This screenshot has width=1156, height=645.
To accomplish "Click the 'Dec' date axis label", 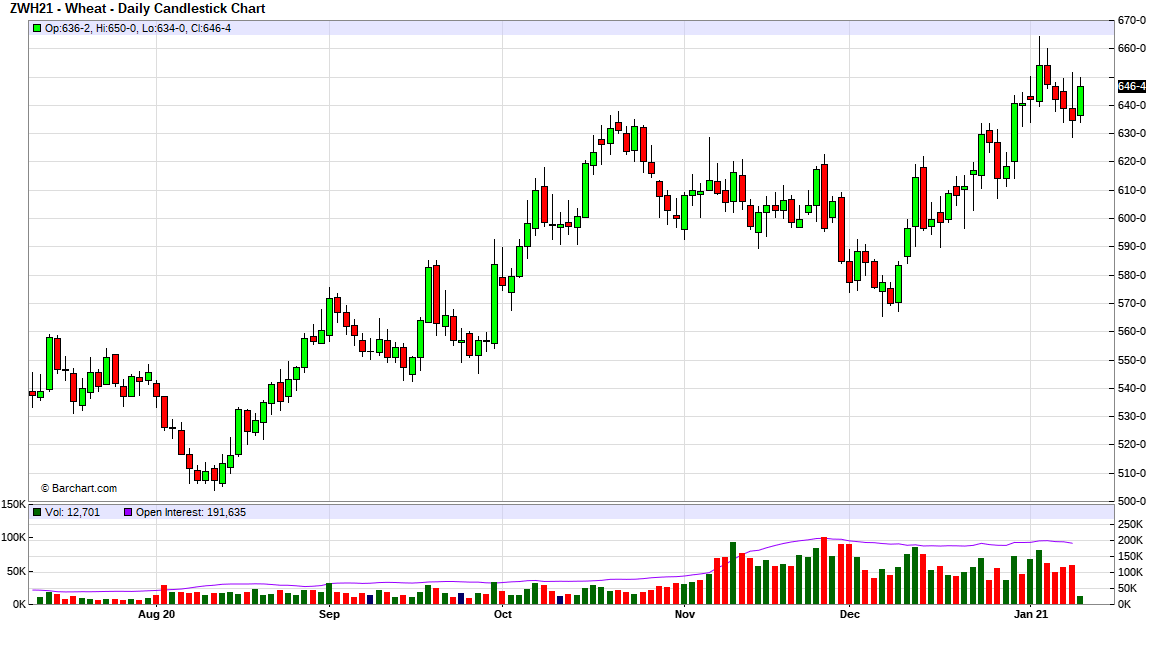I will [849, 614].
